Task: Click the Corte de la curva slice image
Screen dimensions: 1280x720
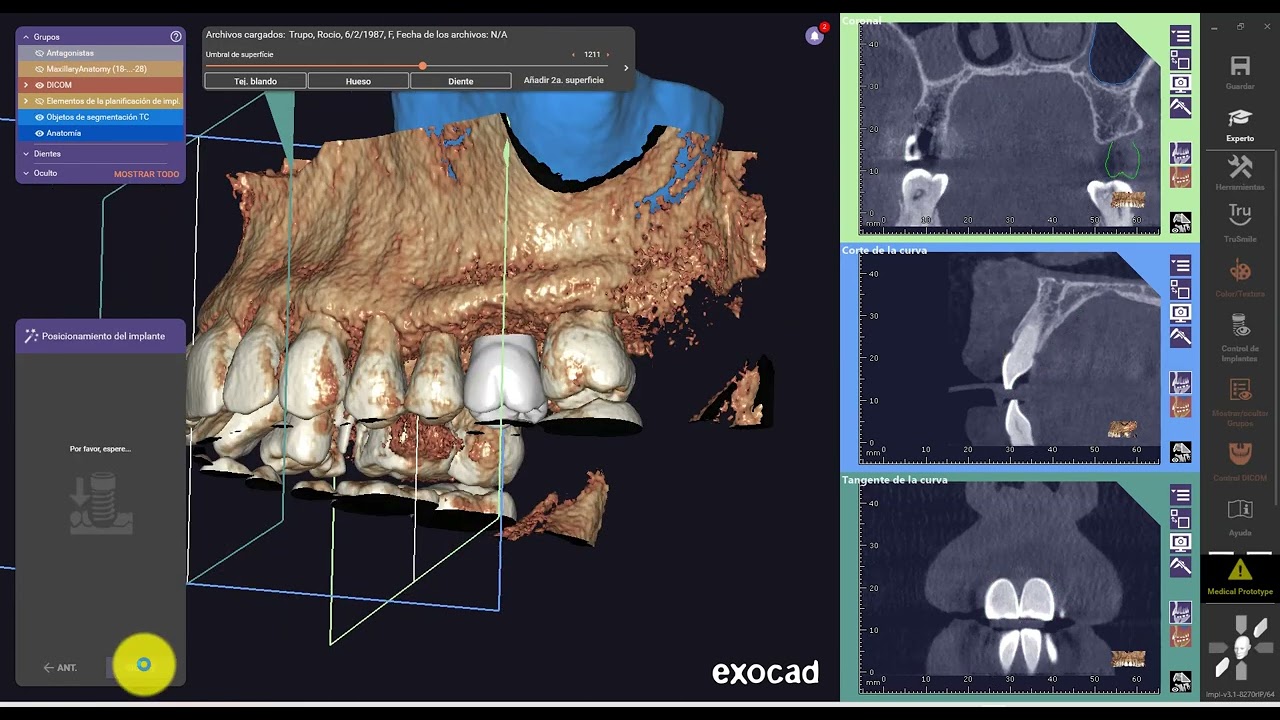Action: (1009, 358)
